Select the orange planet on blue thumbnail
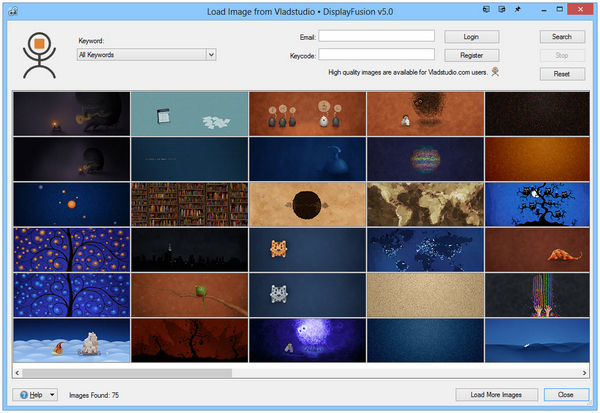This screenshot has height=413, width=600. point(72,204)
